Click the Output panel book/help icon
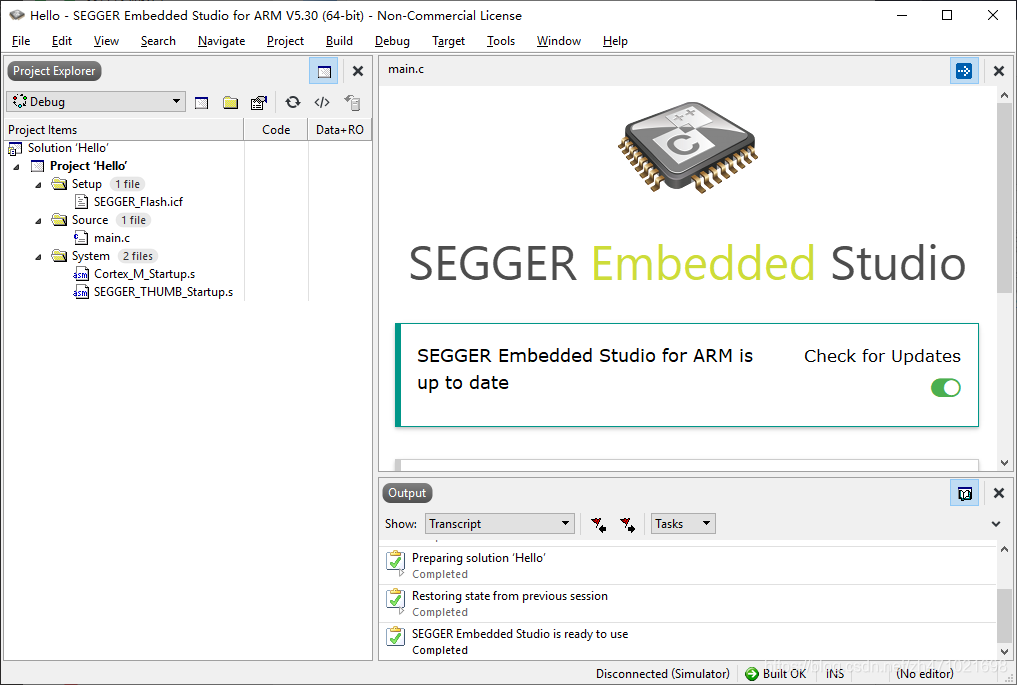Image resolution: width=1017 pixels, height=685 pixels. point(964,494)
